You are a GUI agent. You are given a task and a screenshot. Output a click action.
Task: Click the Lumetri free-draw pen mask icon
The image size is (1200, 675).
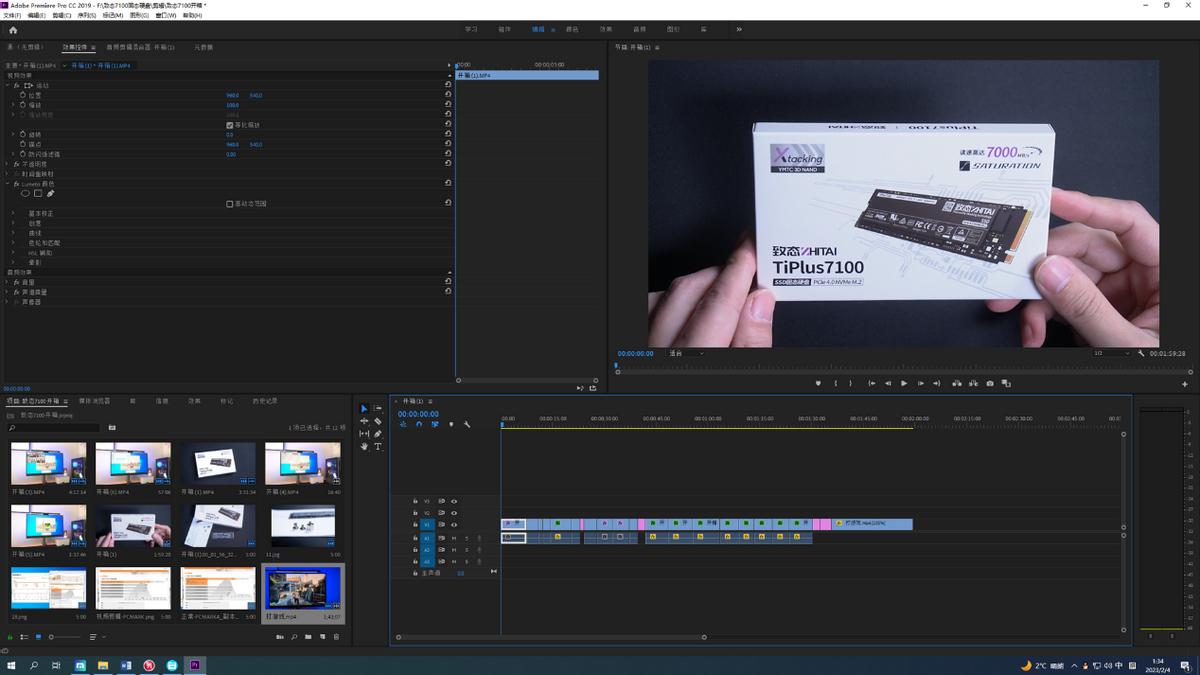[51, 194]
